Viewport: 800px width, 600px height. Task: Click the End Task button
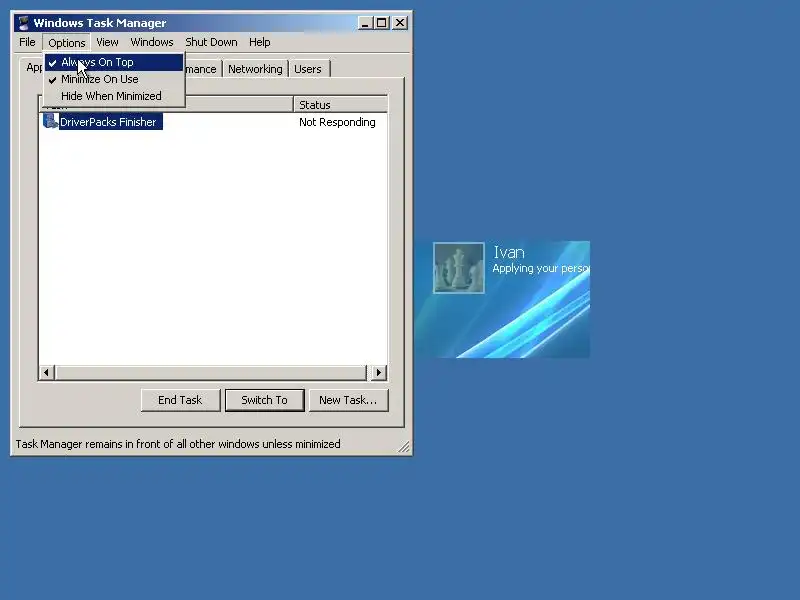click(x=180, y=400)
